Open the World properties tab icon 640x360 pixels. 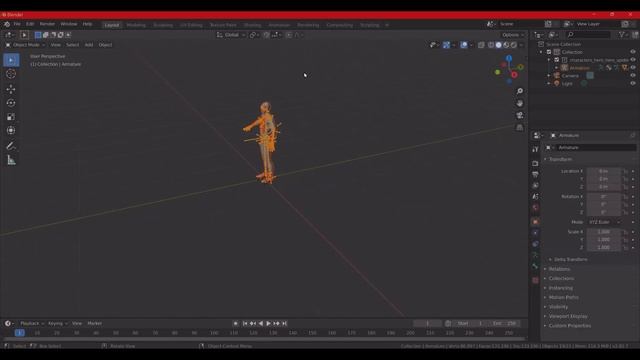pos(536,207)
